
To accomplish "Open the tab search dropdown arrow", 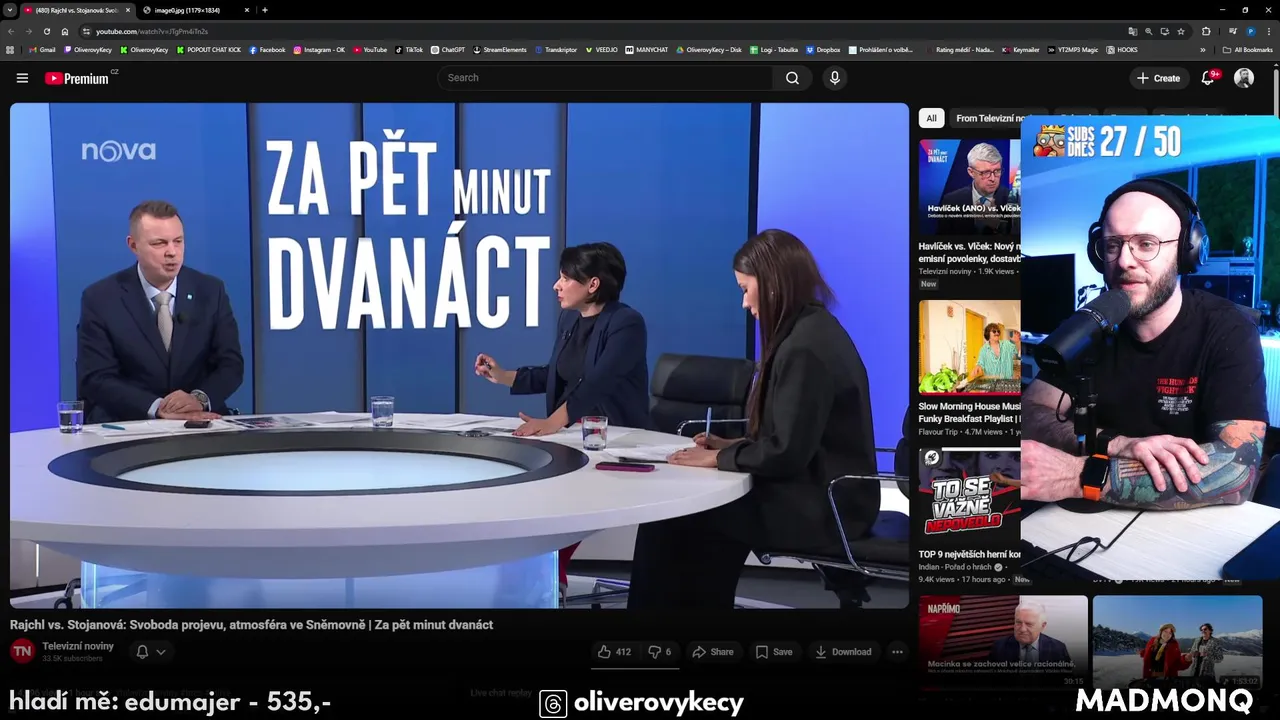I will pos(9,10).
